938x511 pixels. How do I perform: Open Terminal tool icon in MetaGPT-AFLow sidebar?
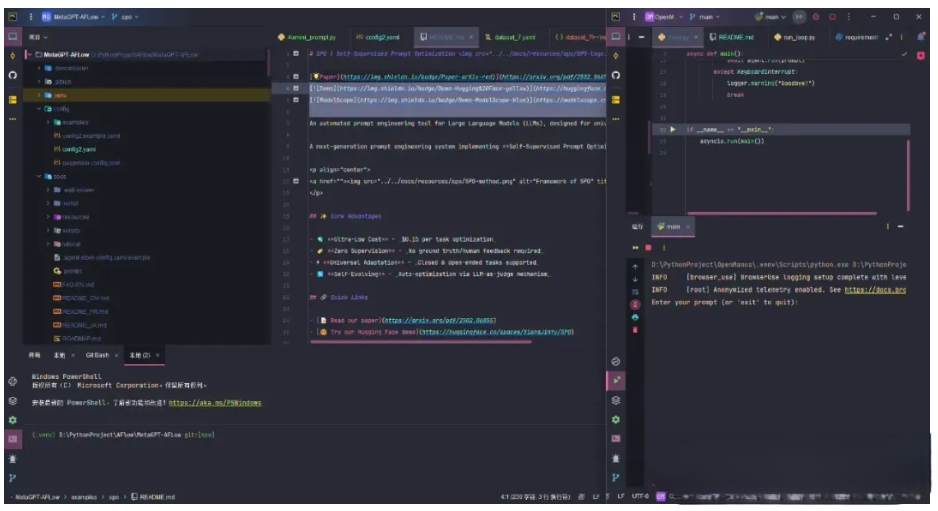point(13,439)
